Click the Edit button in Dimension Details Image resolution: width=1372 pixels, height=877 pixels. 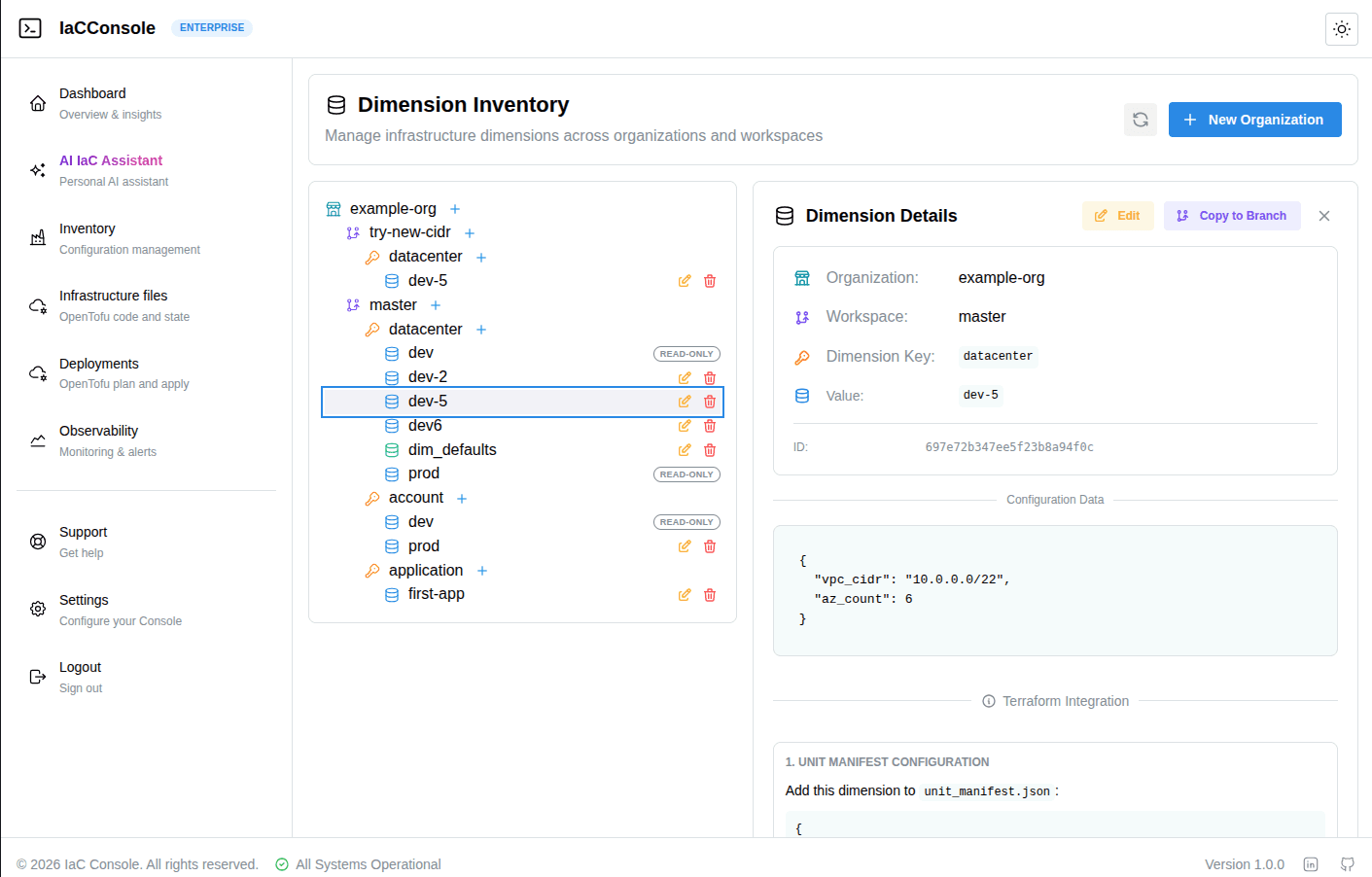(x=1117, y=216)
